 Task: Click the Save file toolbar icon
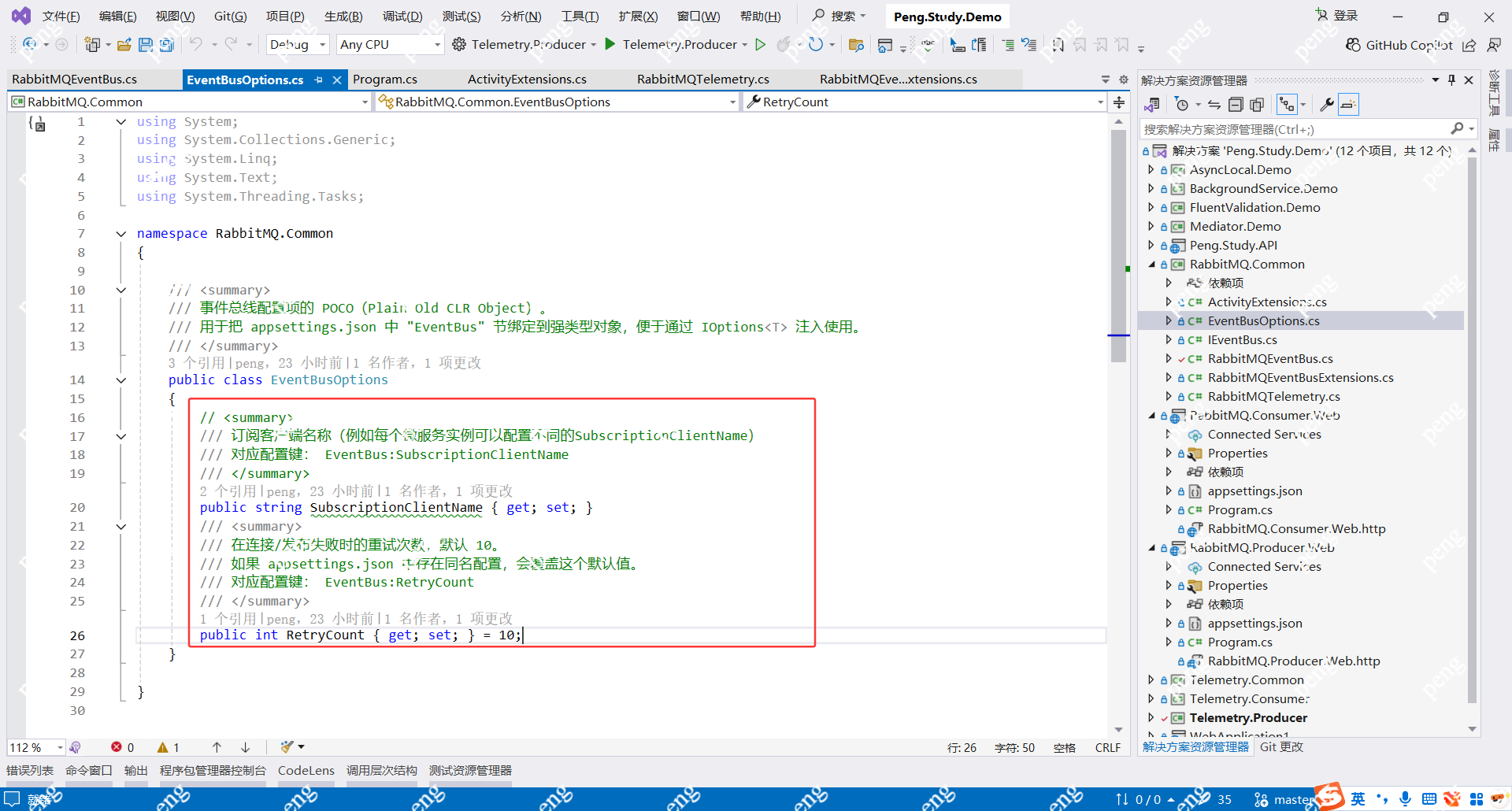(146, 45)
